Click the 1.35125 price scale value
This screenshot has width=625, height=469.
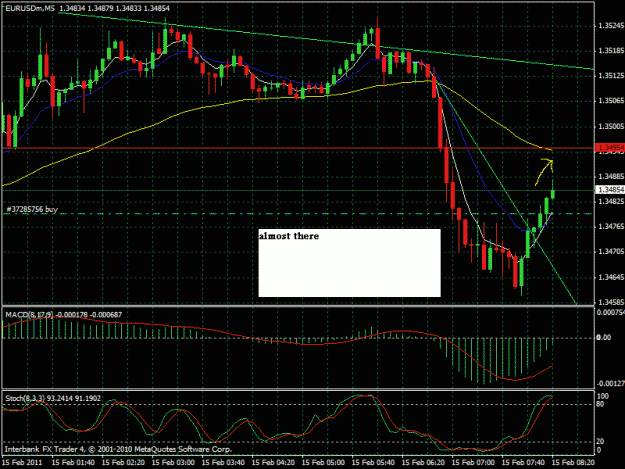point(611,75)
